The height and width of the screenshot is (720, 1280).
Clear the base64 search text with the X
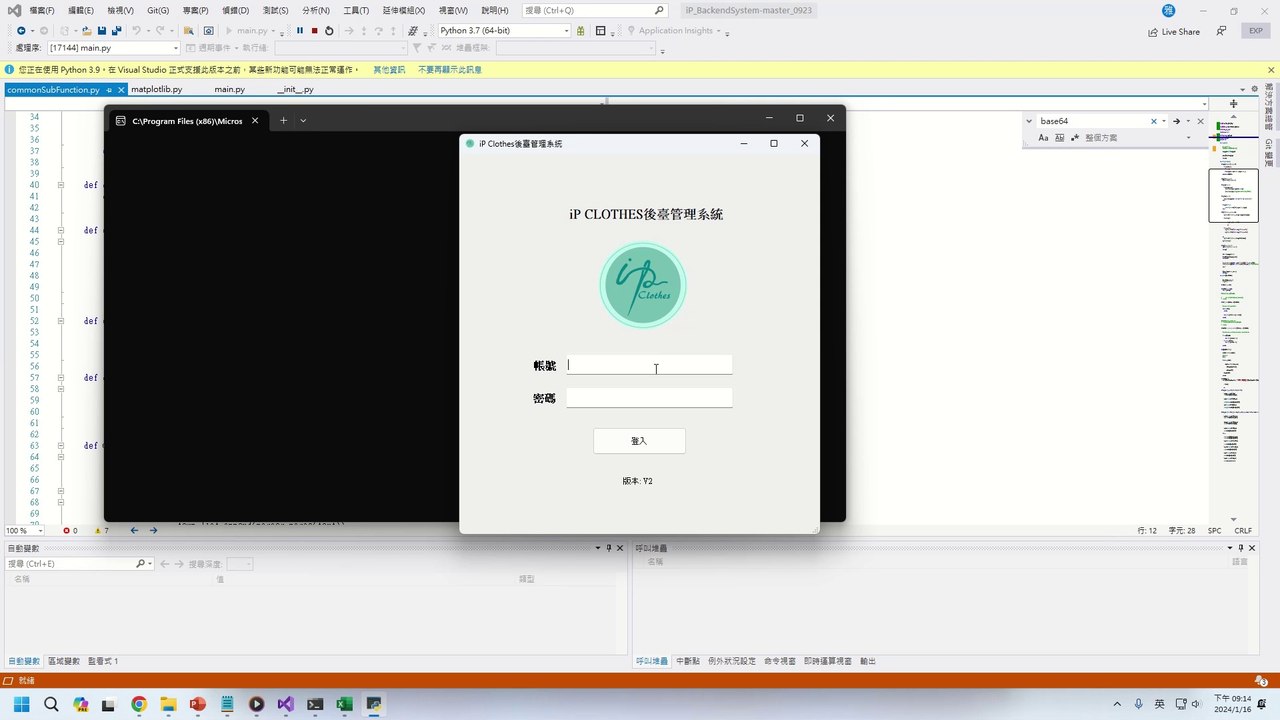coord(1153,121)
